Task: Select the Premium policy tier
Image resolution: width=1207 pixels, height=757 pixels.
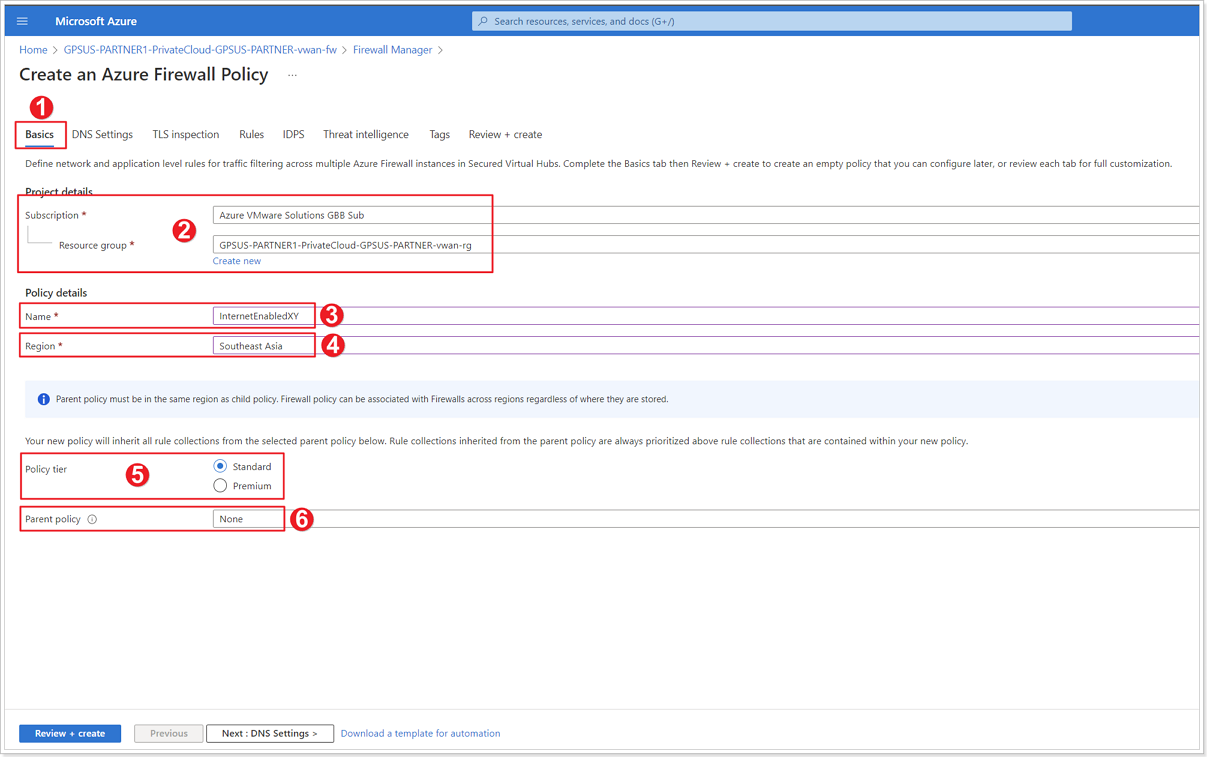Action: [x=220, y=486]
